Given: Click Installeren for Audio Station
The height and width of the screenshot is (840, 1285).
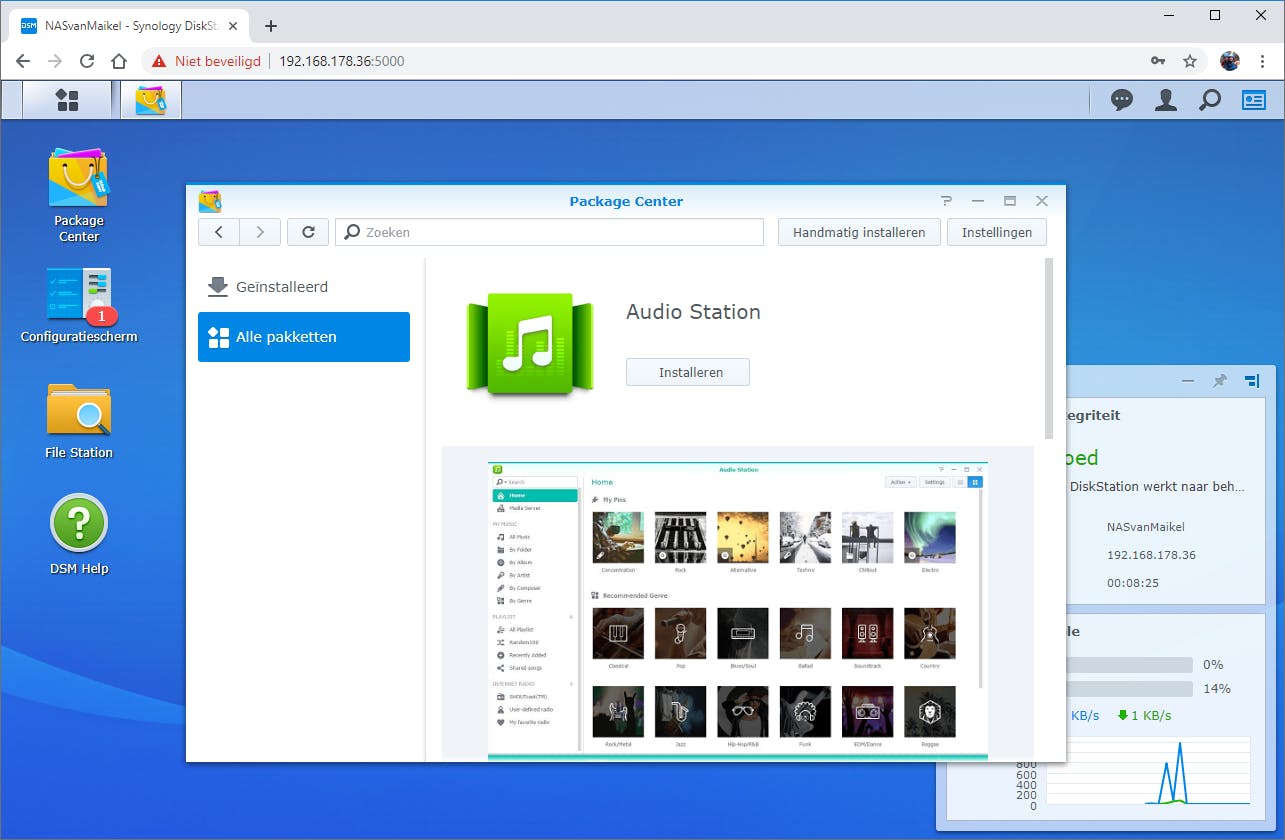Looking at the screenshot, I should coord(688,372).
